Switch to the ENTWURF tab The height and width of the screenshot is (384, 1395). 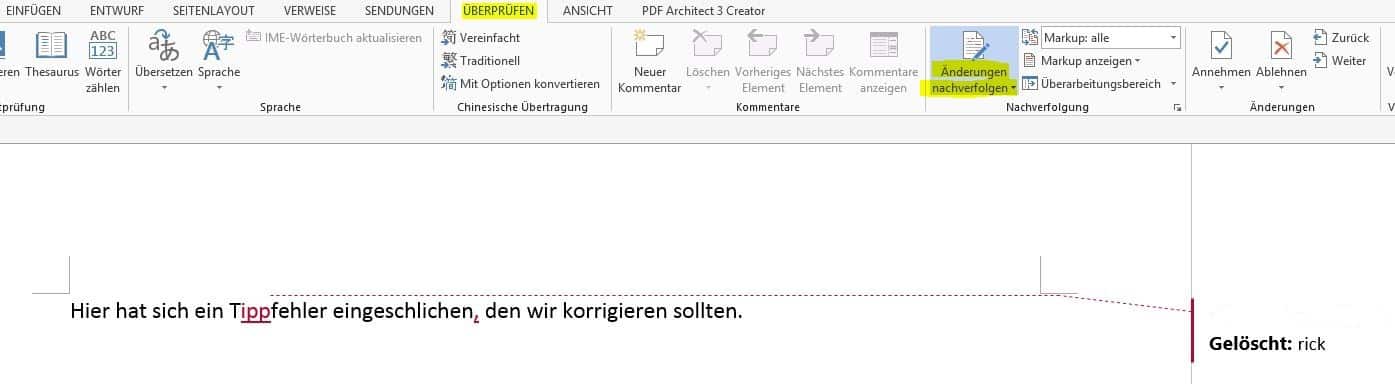[x=116, y=11]
